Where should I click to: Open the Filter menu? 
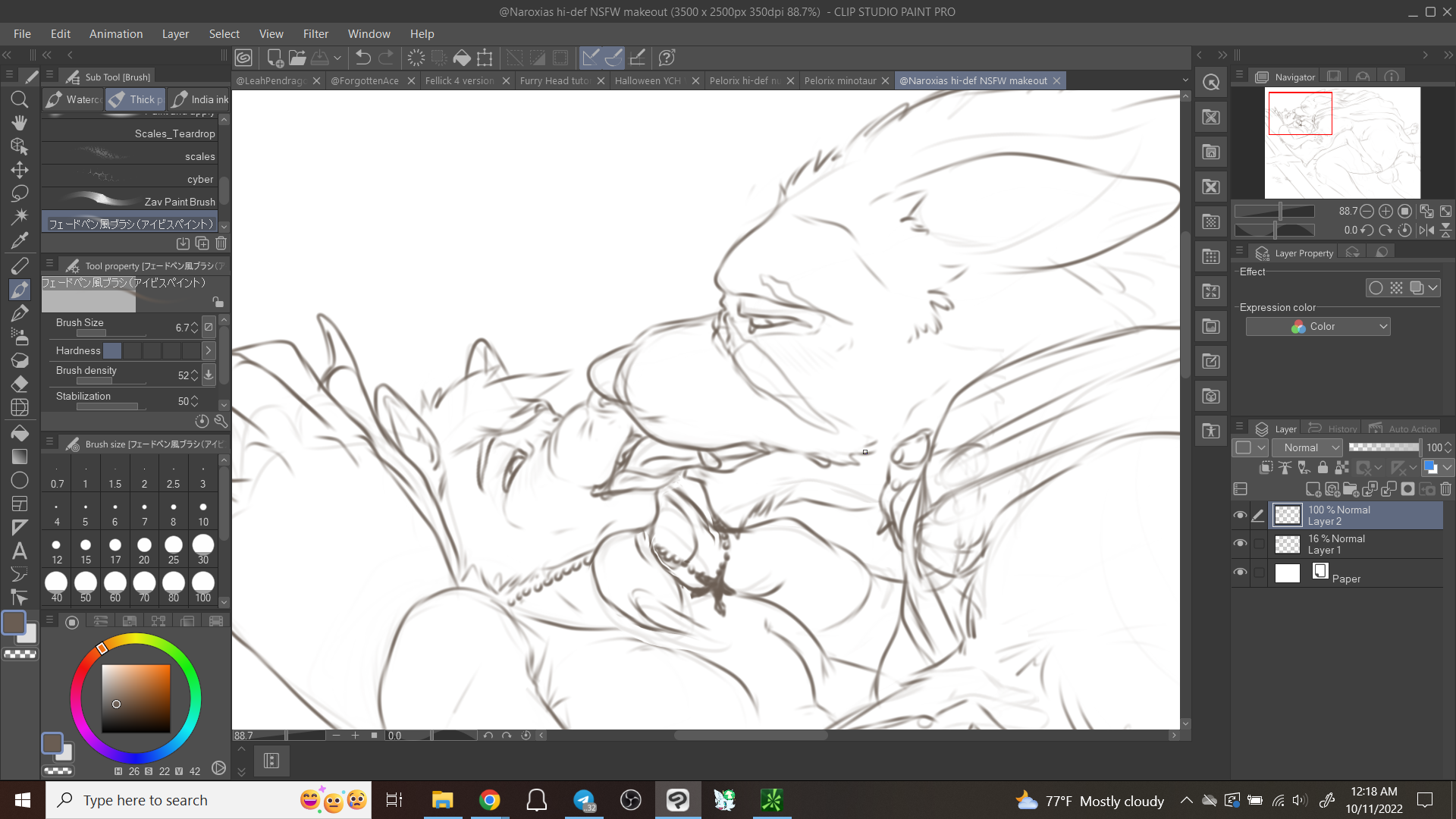click(315, 34)
